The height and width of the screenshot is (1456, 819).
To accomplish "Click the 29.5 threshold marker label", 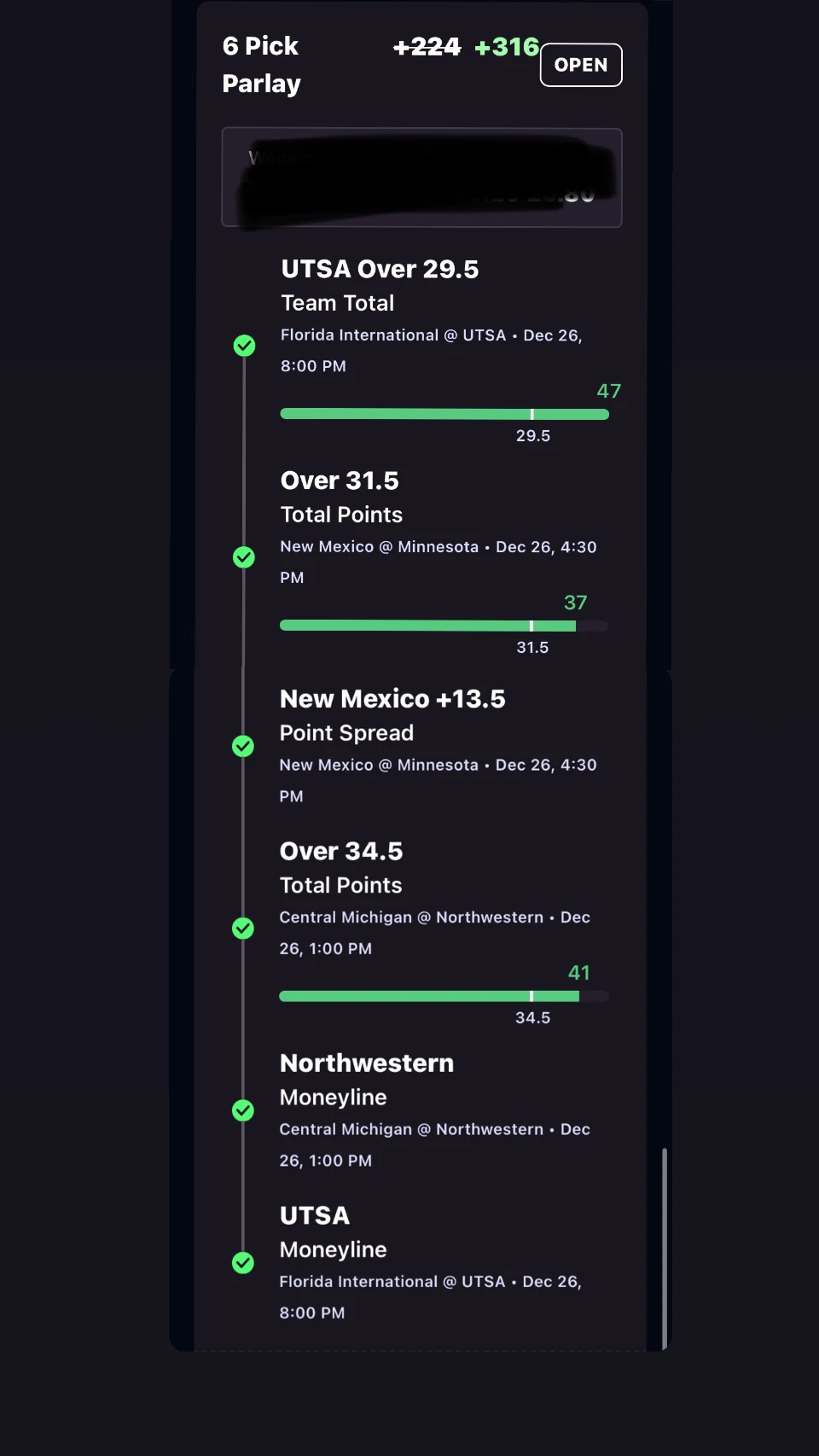I will (533, 435).
